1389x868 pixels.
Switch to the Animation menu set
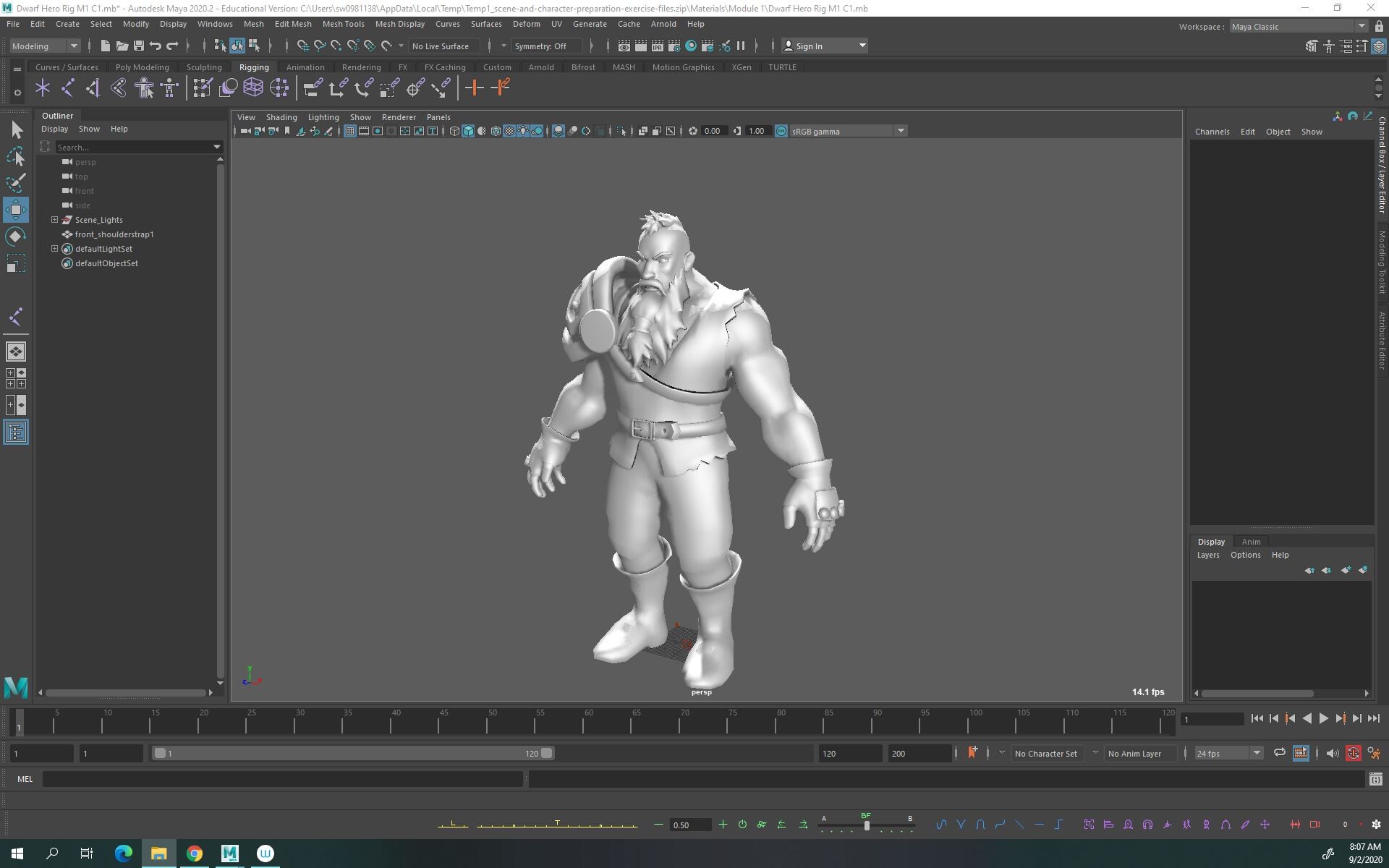tap(305, 67)
